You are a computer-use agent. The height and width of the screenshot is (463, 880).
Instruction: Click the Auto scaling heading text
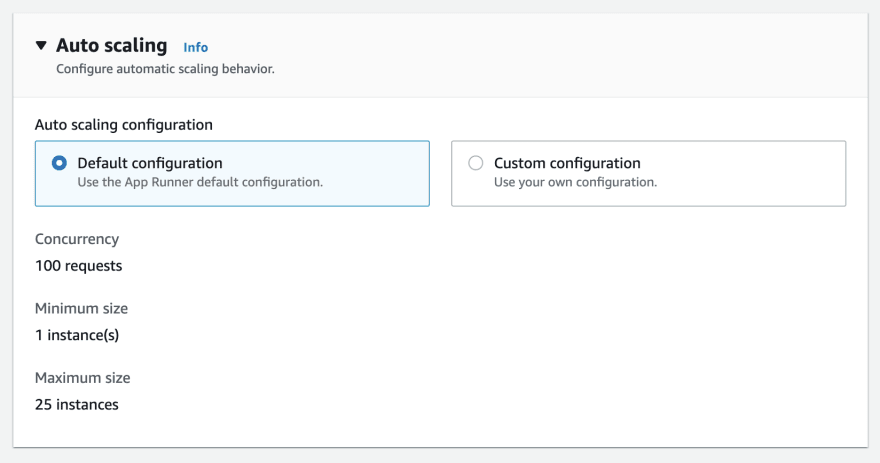112,45
